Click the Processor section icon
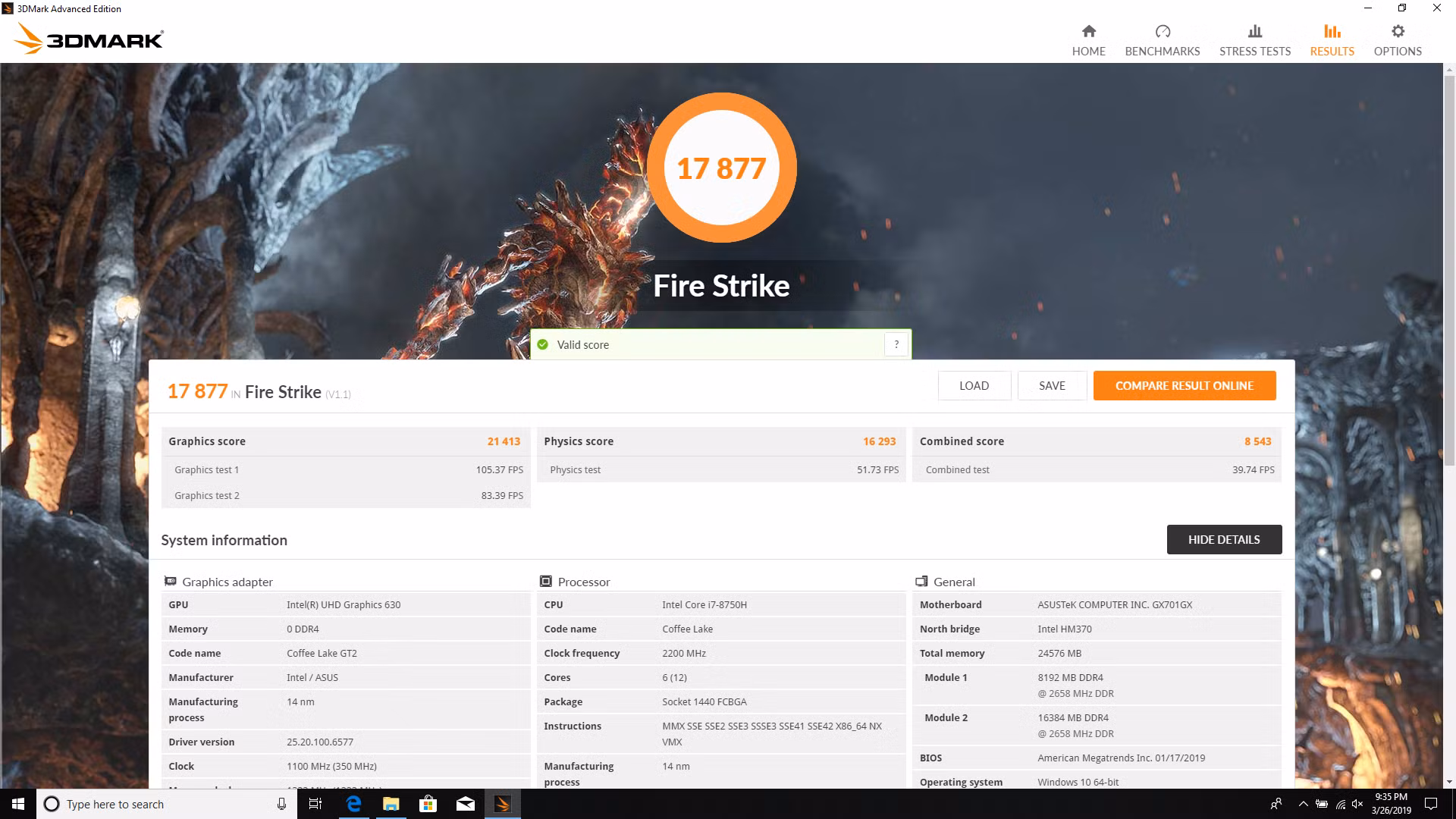This screenshot has width=1456, height=819. point(545,581)
